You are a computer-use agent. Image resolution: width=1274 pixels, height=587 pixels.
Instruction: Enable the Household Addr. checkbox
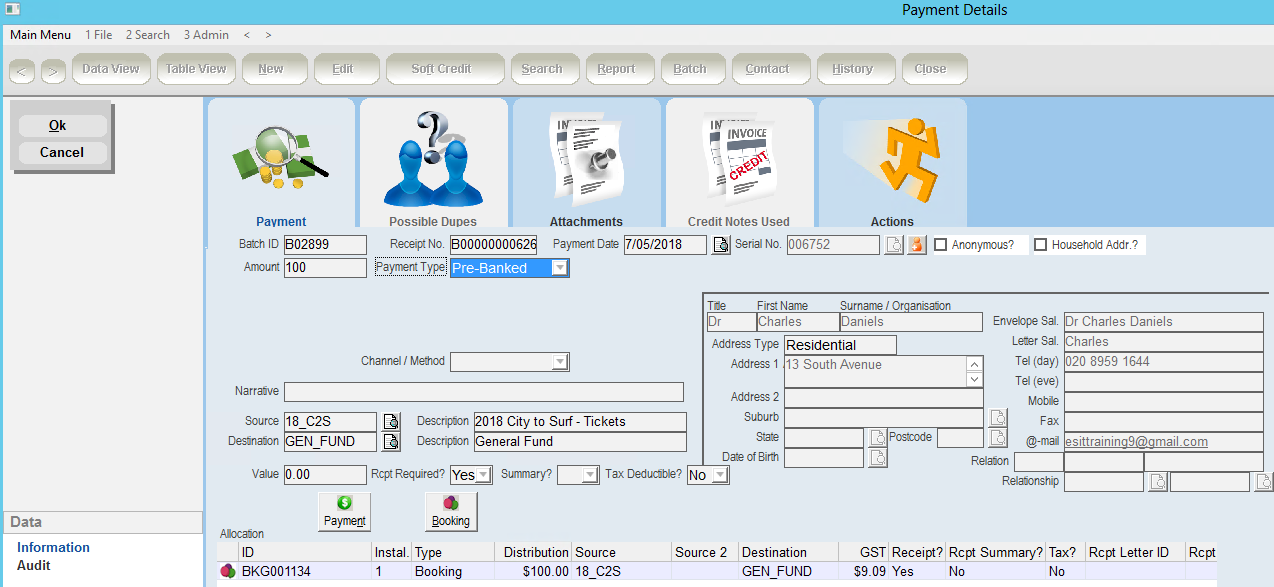point(1041,245)
